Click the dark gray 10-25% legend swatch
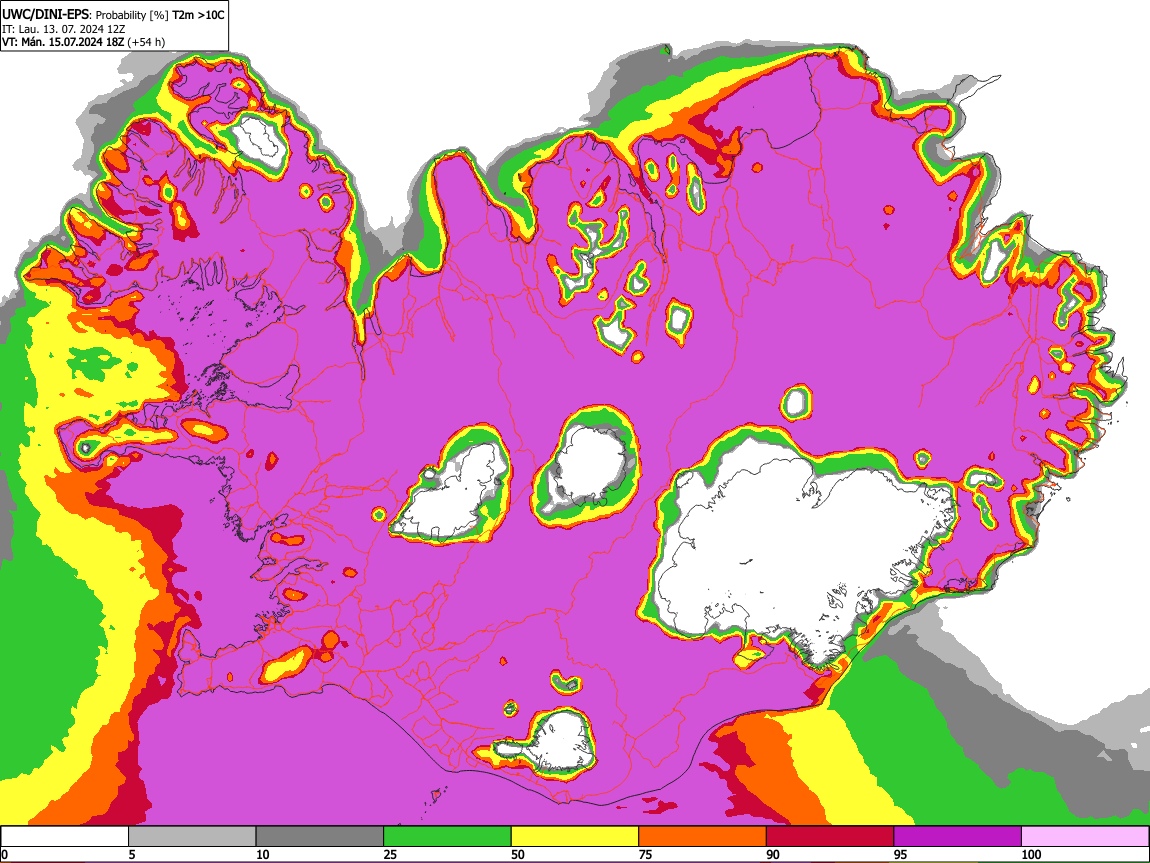 click(320, 836)
